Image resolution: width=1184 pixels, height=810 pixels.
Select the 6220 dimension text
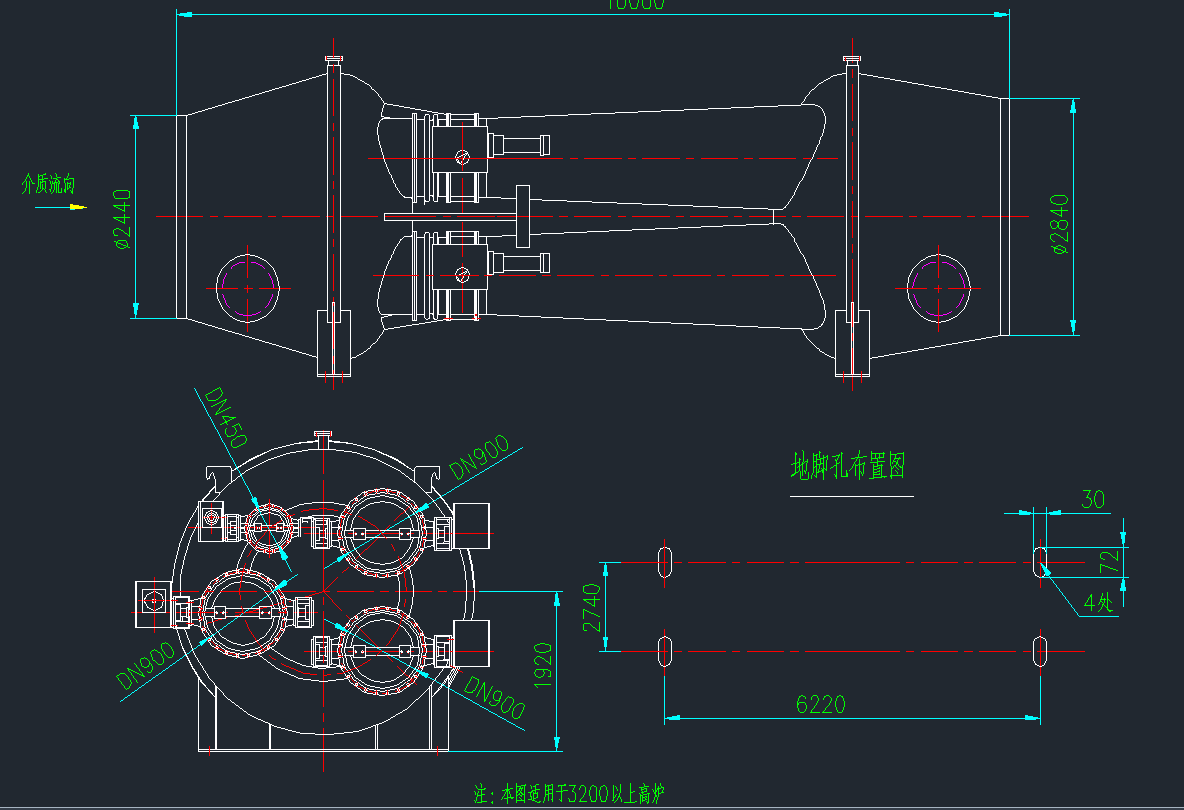tap(821, 704)
